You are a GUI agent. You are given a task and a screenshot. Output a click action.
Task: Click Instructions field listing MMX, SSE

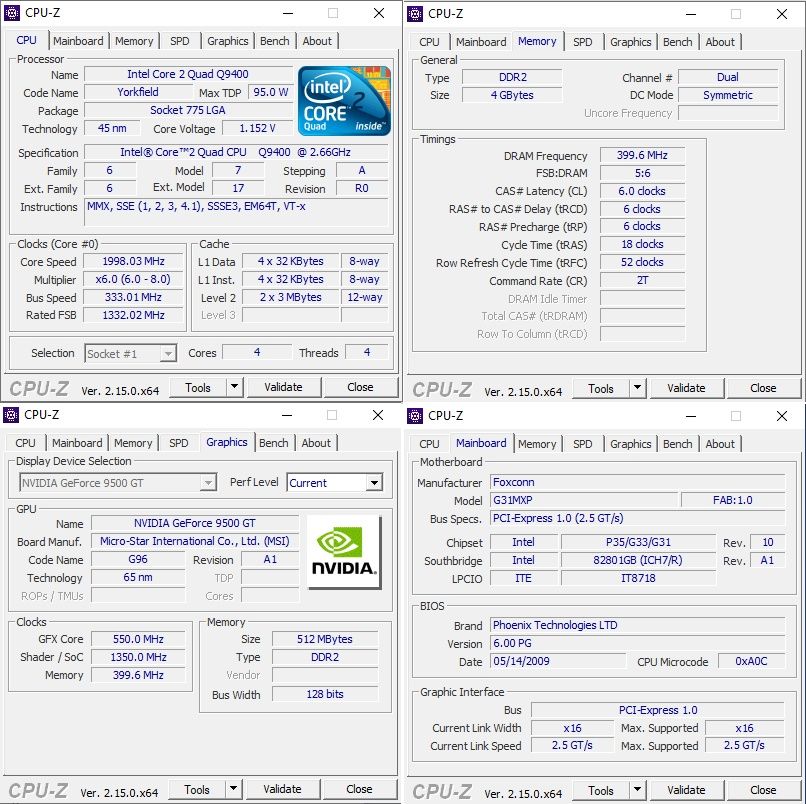point(236,212)
